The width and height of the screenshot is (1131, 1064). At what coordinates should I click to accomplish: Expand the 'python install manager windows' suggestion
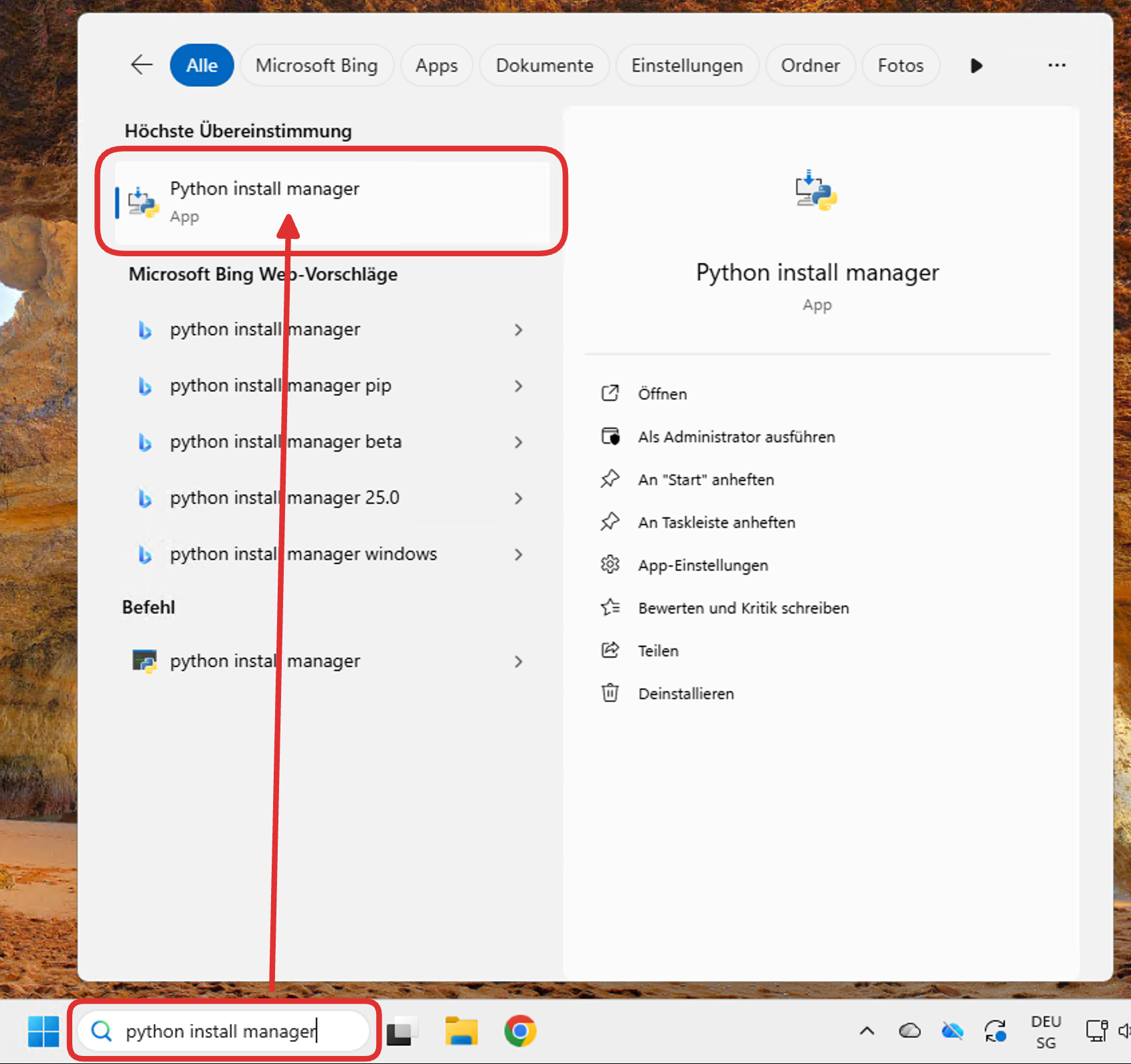pos(518,555)
